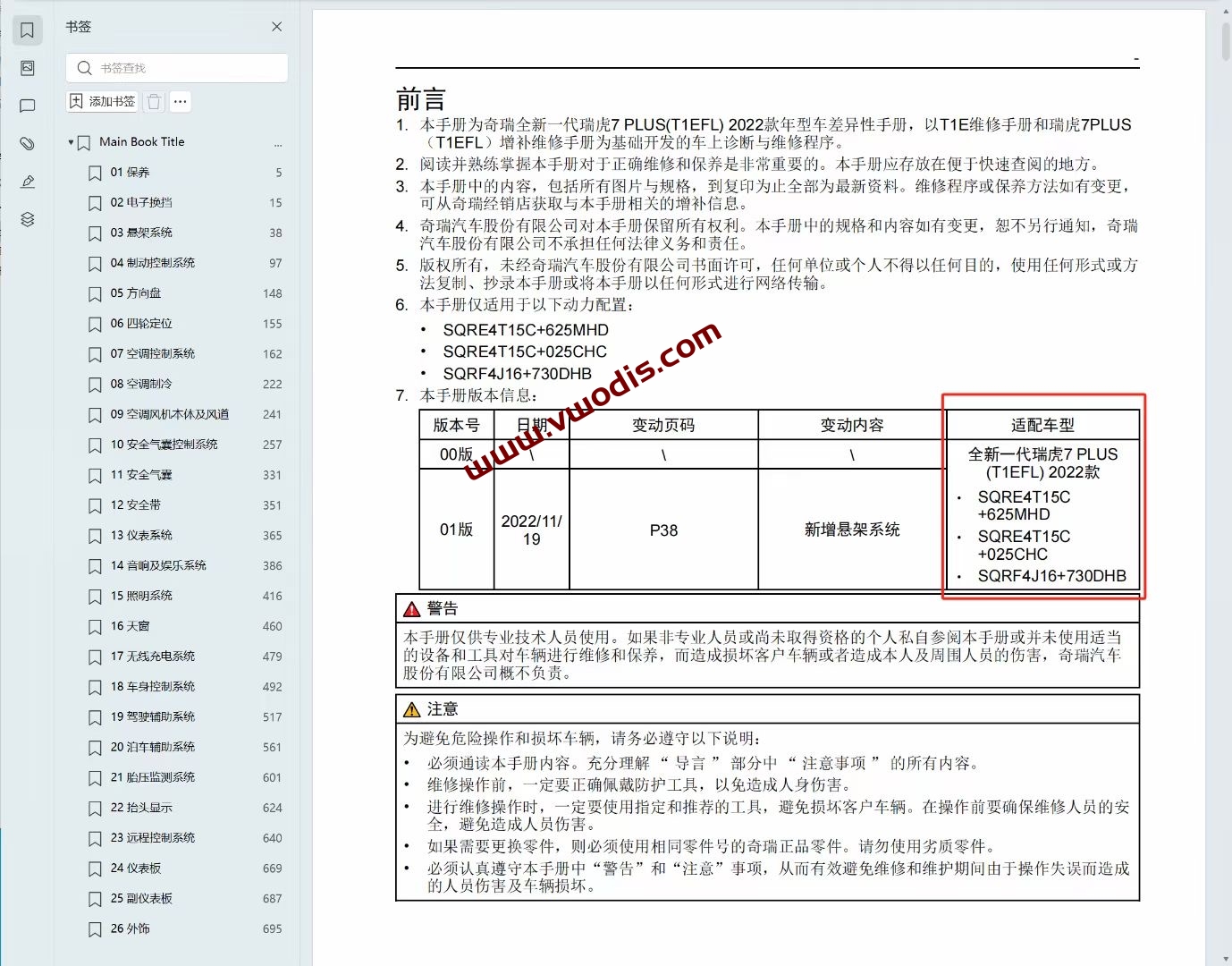The image size is (1232, 966).
Task: Click the 书签查找 bookmark search field
Action: tap(177, 68)
